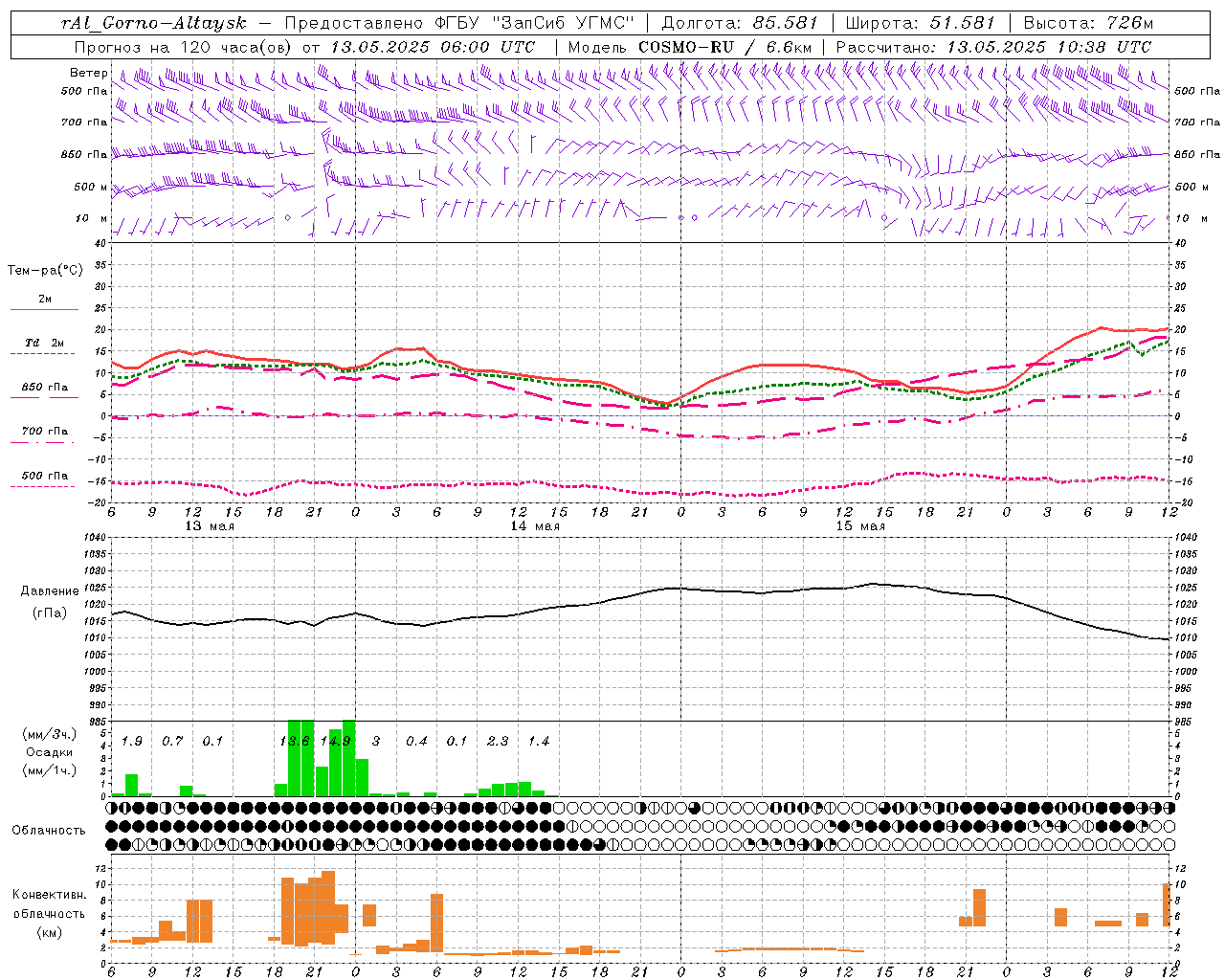Click the 14.9 precipitation total
This screenshot has width=1225, height=980.
(x=336, y=742)
